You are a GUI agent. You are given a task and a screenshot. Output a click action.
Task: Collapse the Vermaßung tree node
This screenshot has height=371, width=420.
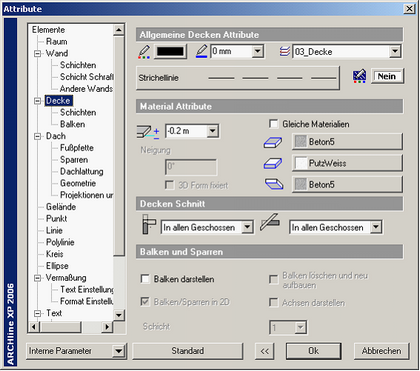click(x=38, y=278)
